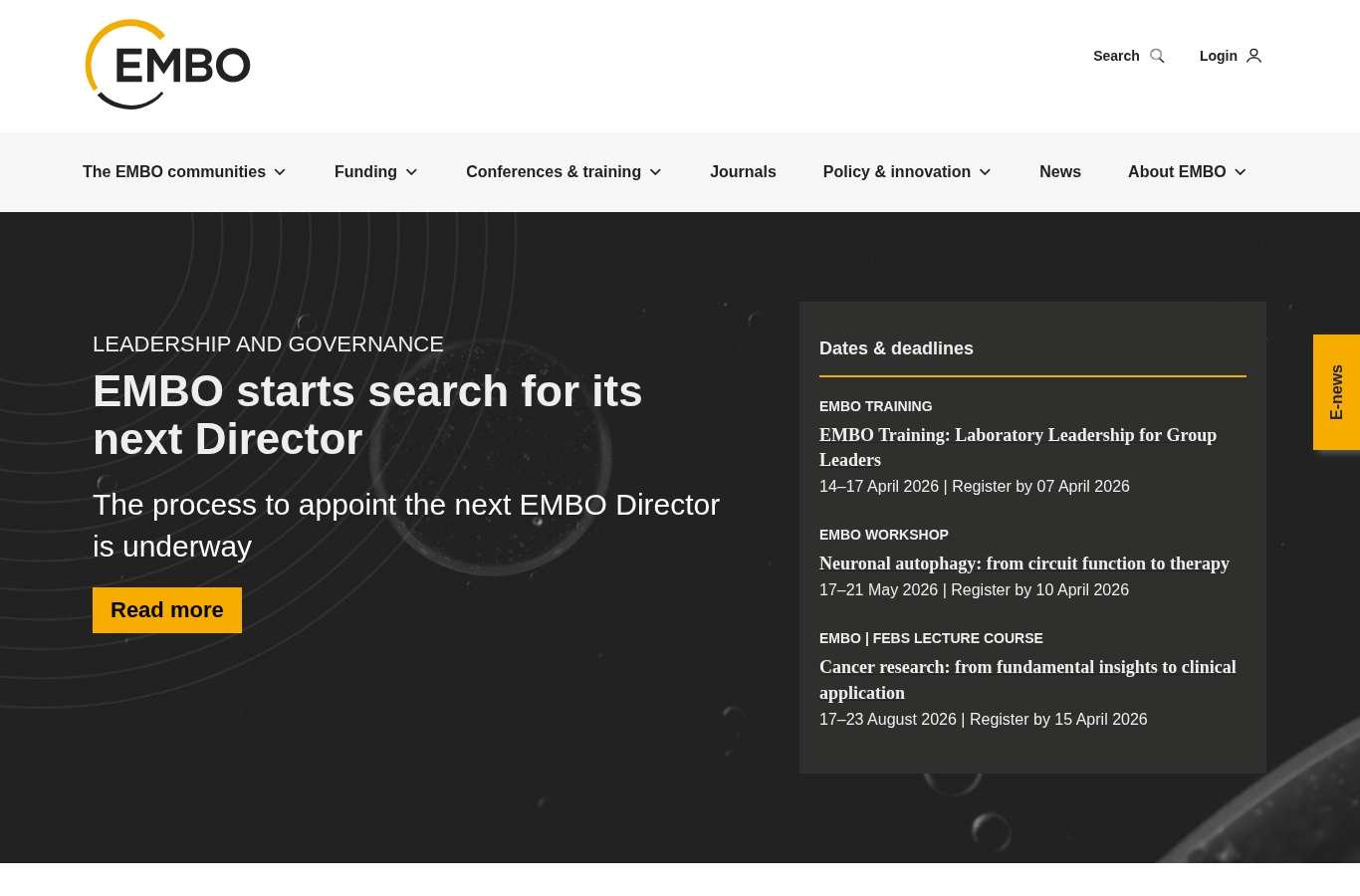Click the Dates & deadlines heading

pyautogui.click(x=896, y=348)
